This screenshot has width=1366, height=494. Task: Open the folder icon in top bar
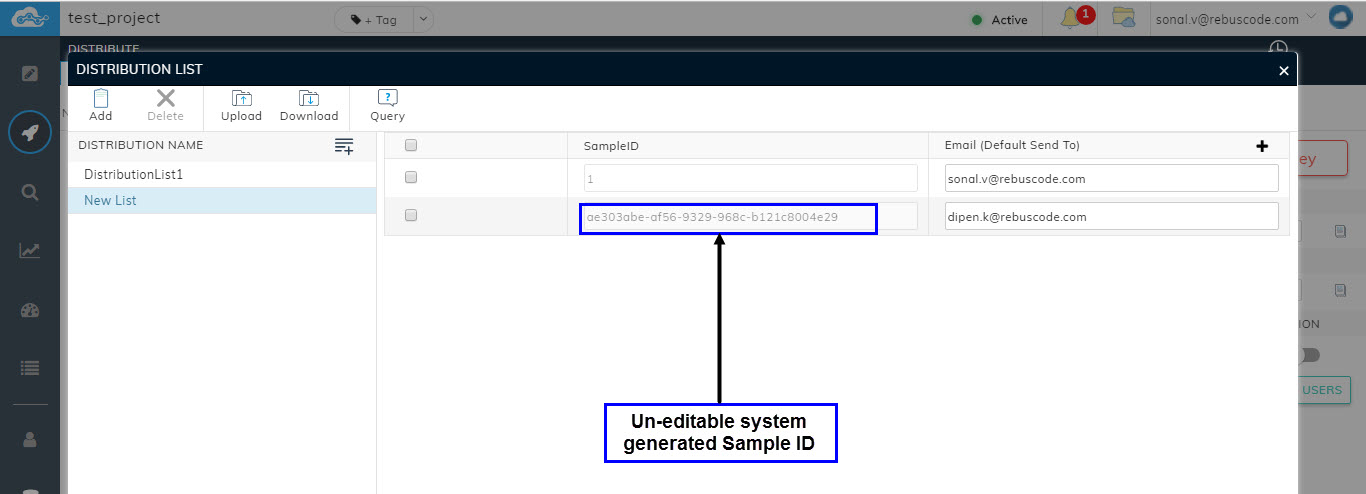pyautogui.click(x=1124, y=18)
